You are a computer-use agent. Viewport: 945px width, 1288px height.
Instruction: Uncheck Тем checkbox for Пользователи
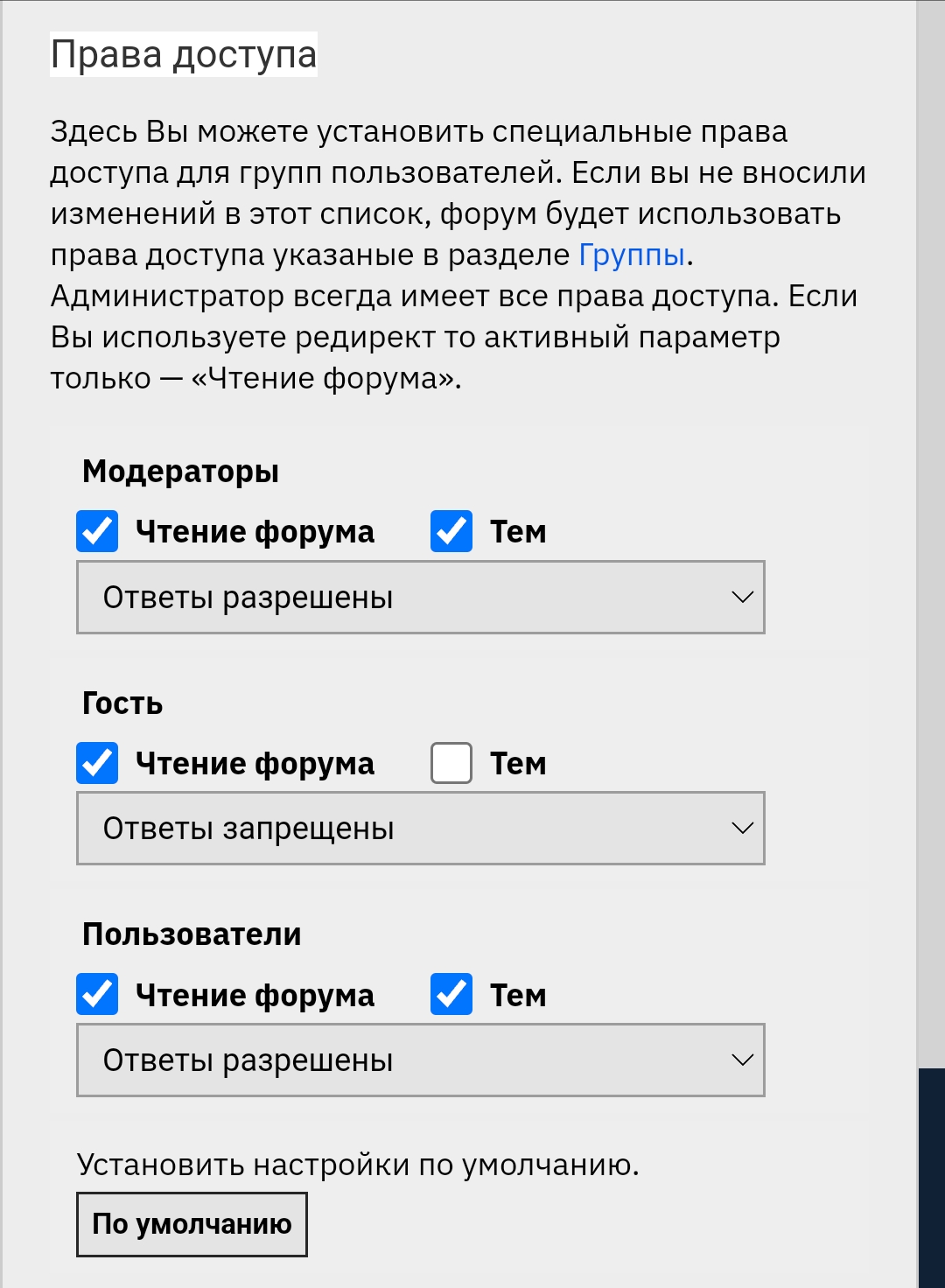pos(451,995)
